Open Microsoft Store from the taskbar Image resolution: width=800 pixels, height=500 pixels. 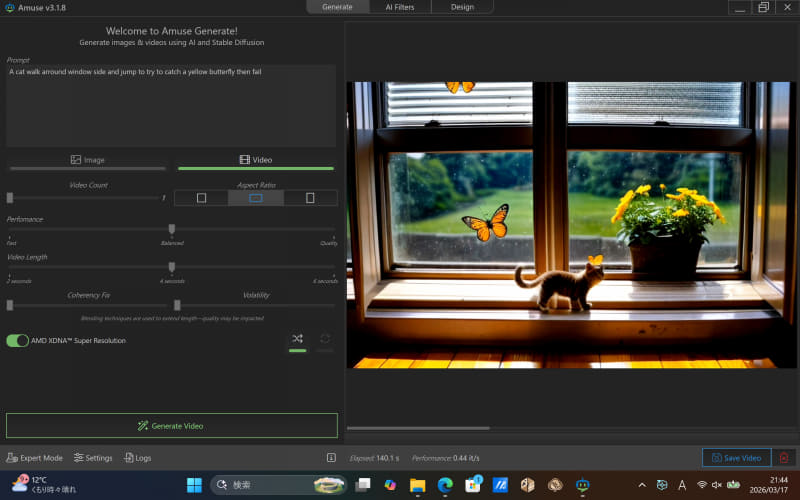pos(473,485)
